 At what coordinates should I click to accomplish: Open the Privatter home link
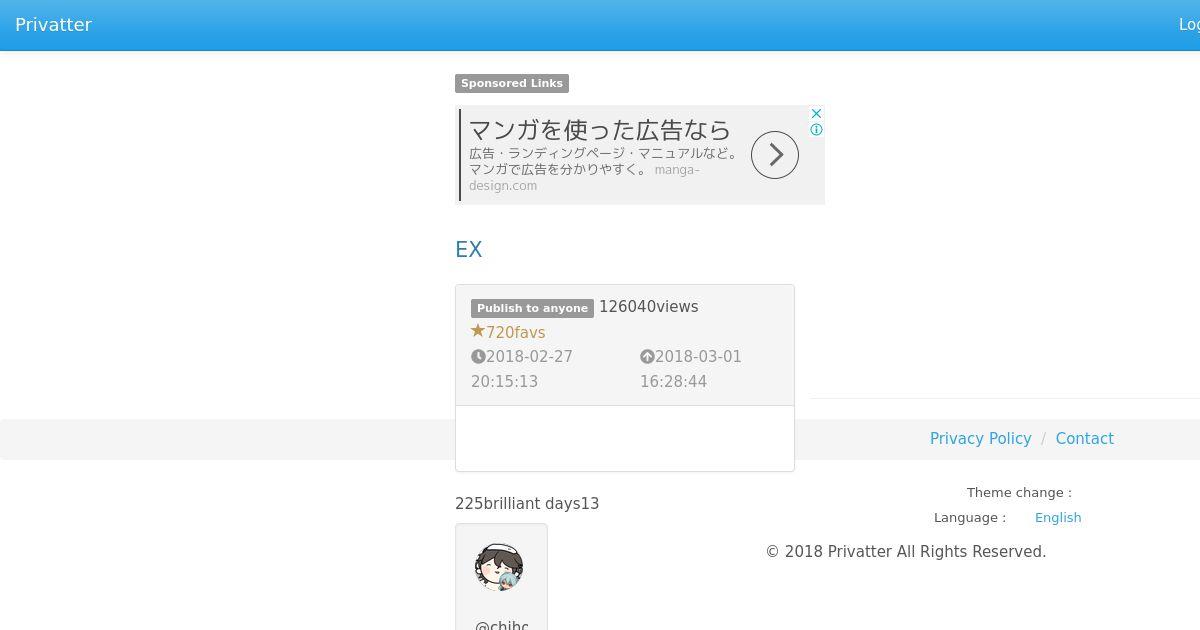tap(53, 25)
